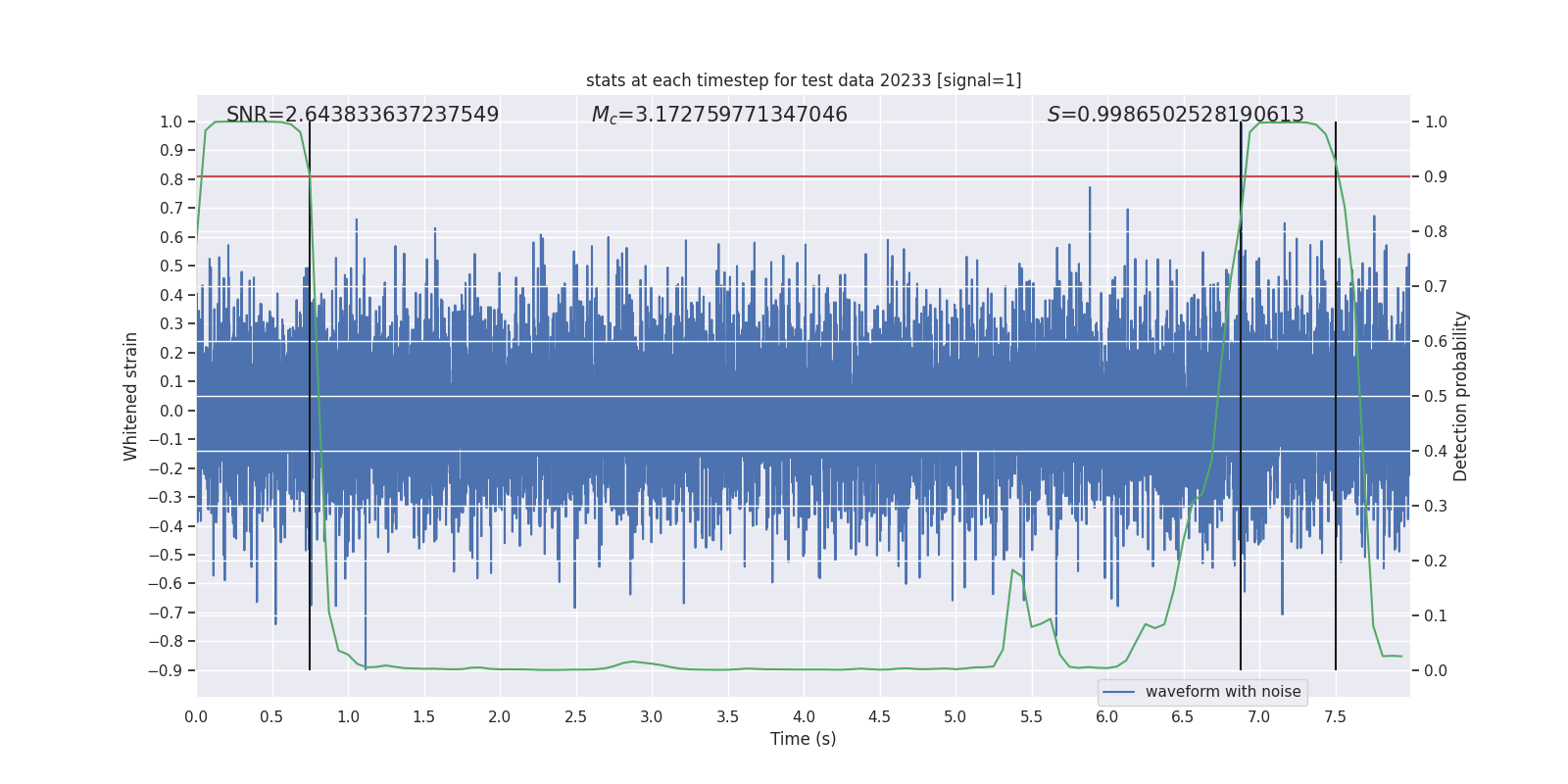
Task: Click the 1.0 tick on the left strain axis
Action: click(x=171, y=122)
